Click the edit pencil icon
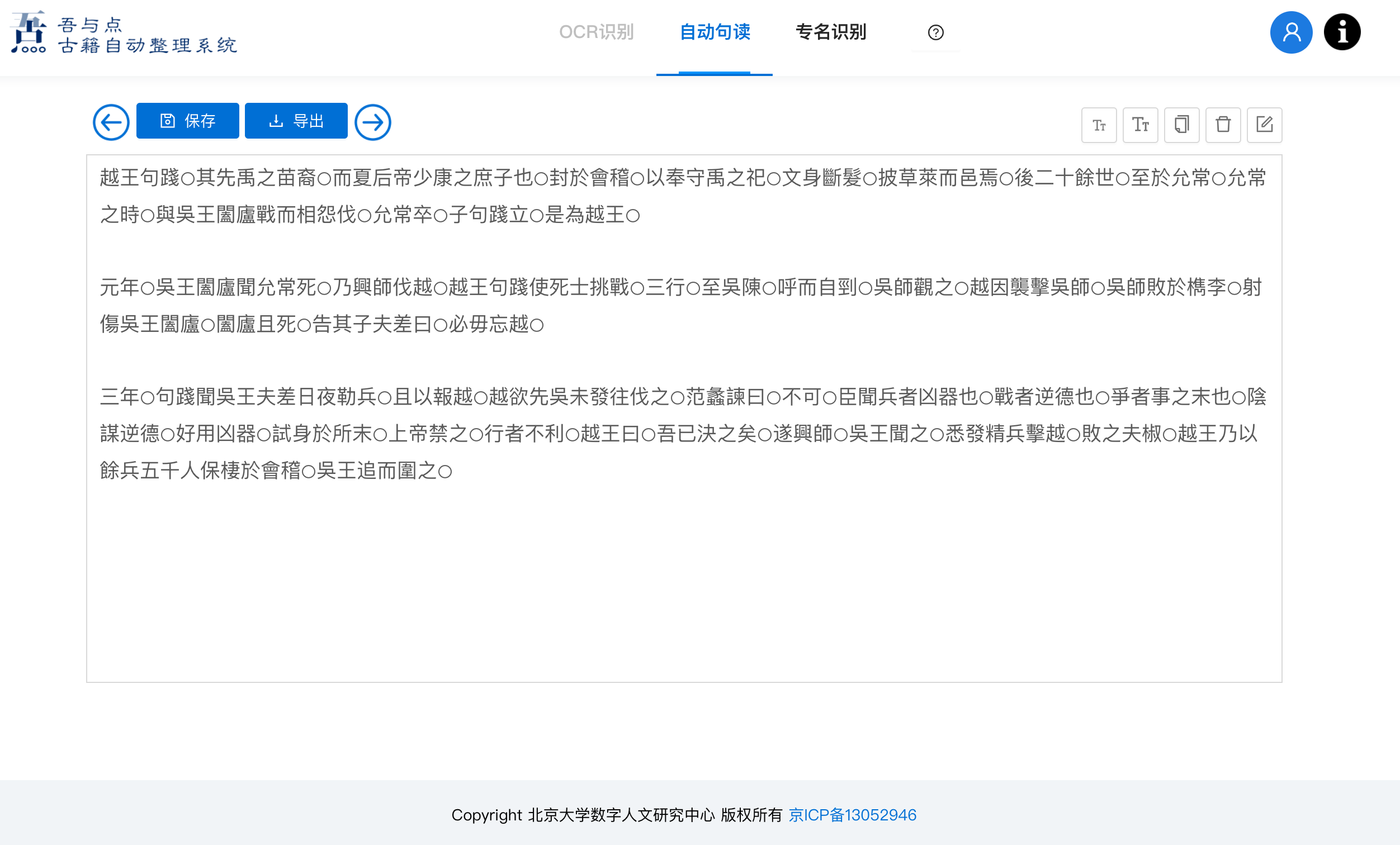The width and height of the screenshot is (1400, 845). click(1264, 125)
